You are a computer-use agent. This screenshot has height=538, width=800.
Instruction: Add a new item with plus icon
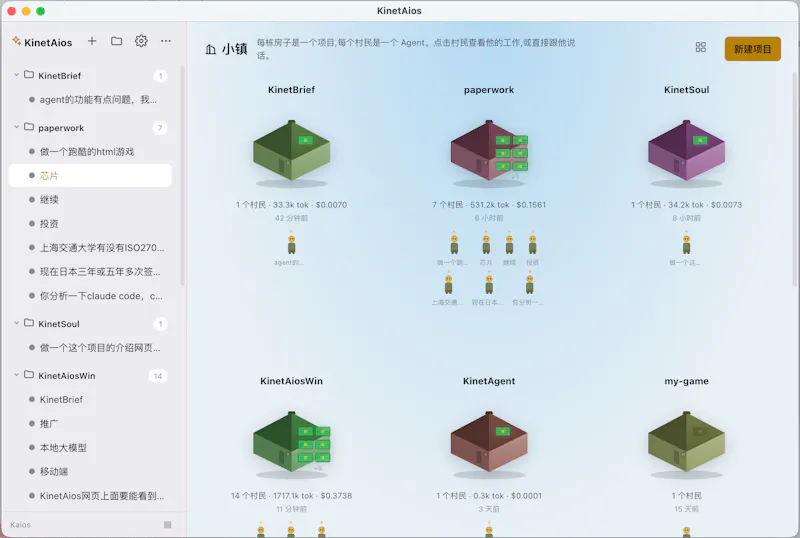[92, 41]
